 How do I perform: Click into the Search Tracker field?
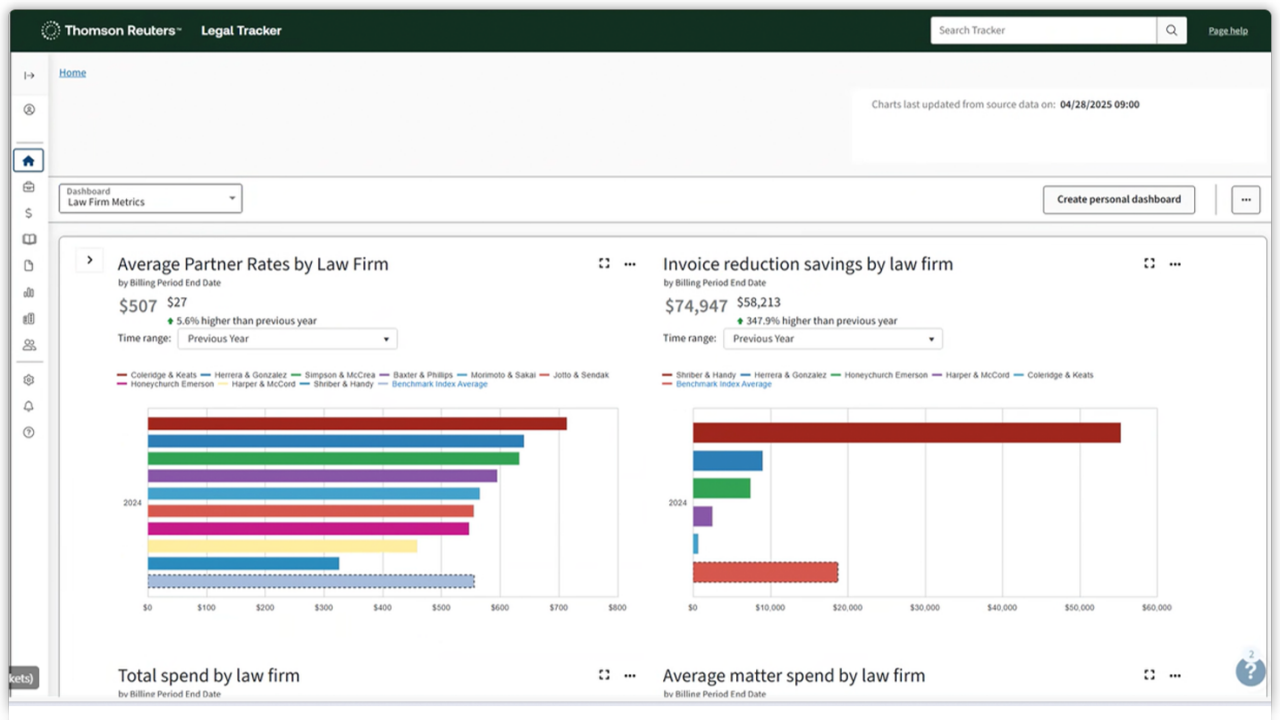click(x=1042, y=30)
